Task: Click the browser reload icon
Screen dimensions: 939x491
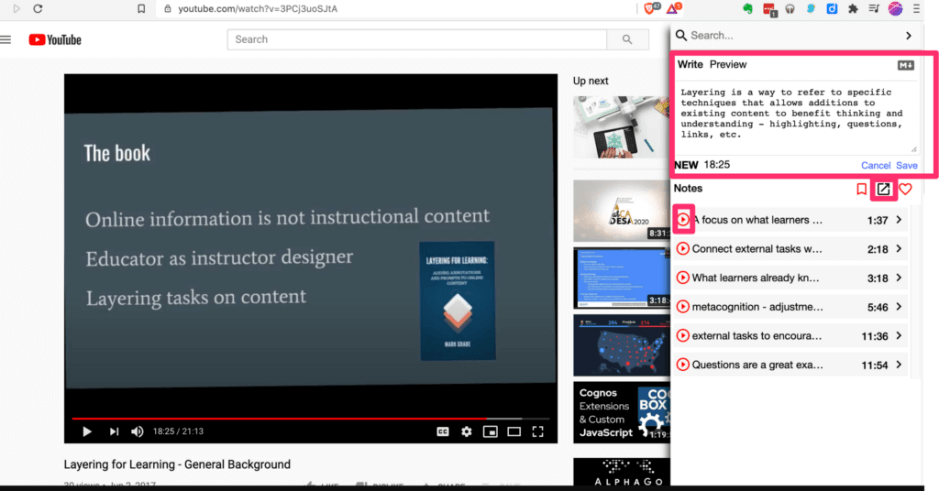Action: 38,9
